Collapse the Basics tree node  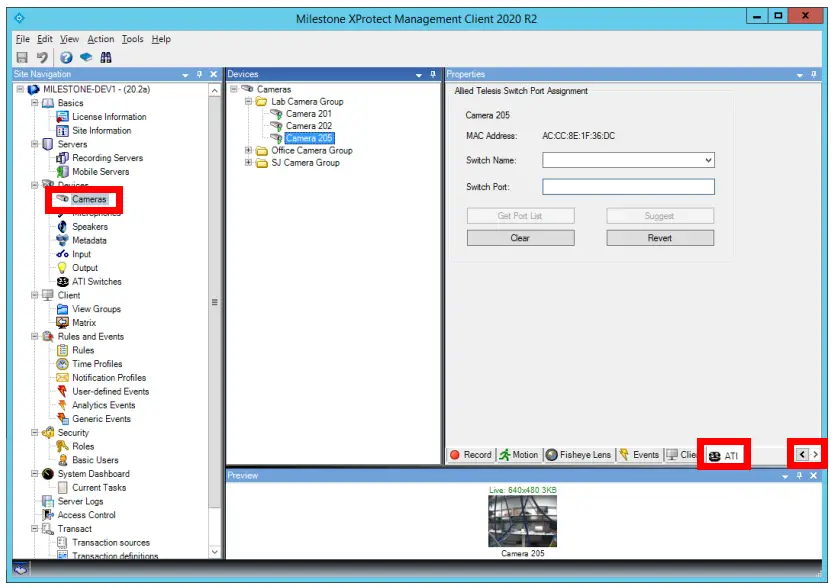pos(35,103)
